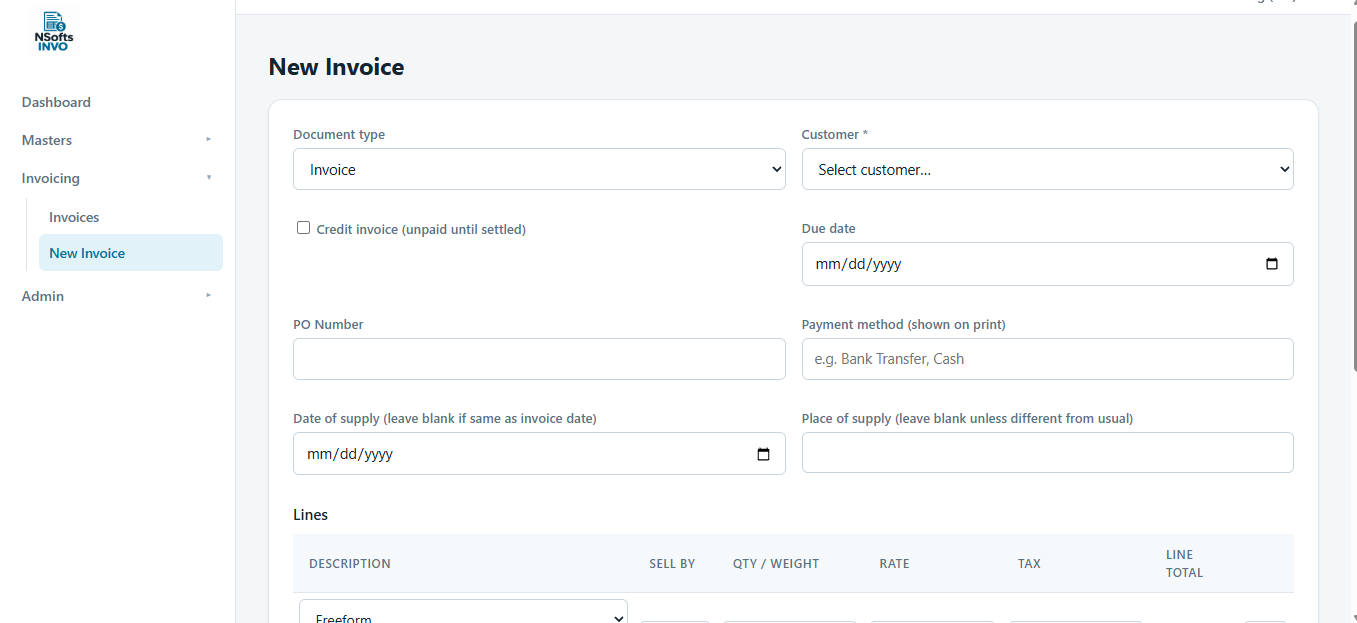Select the Invoicing sidebar section
1357x623 pixels.
pos(51,178)
